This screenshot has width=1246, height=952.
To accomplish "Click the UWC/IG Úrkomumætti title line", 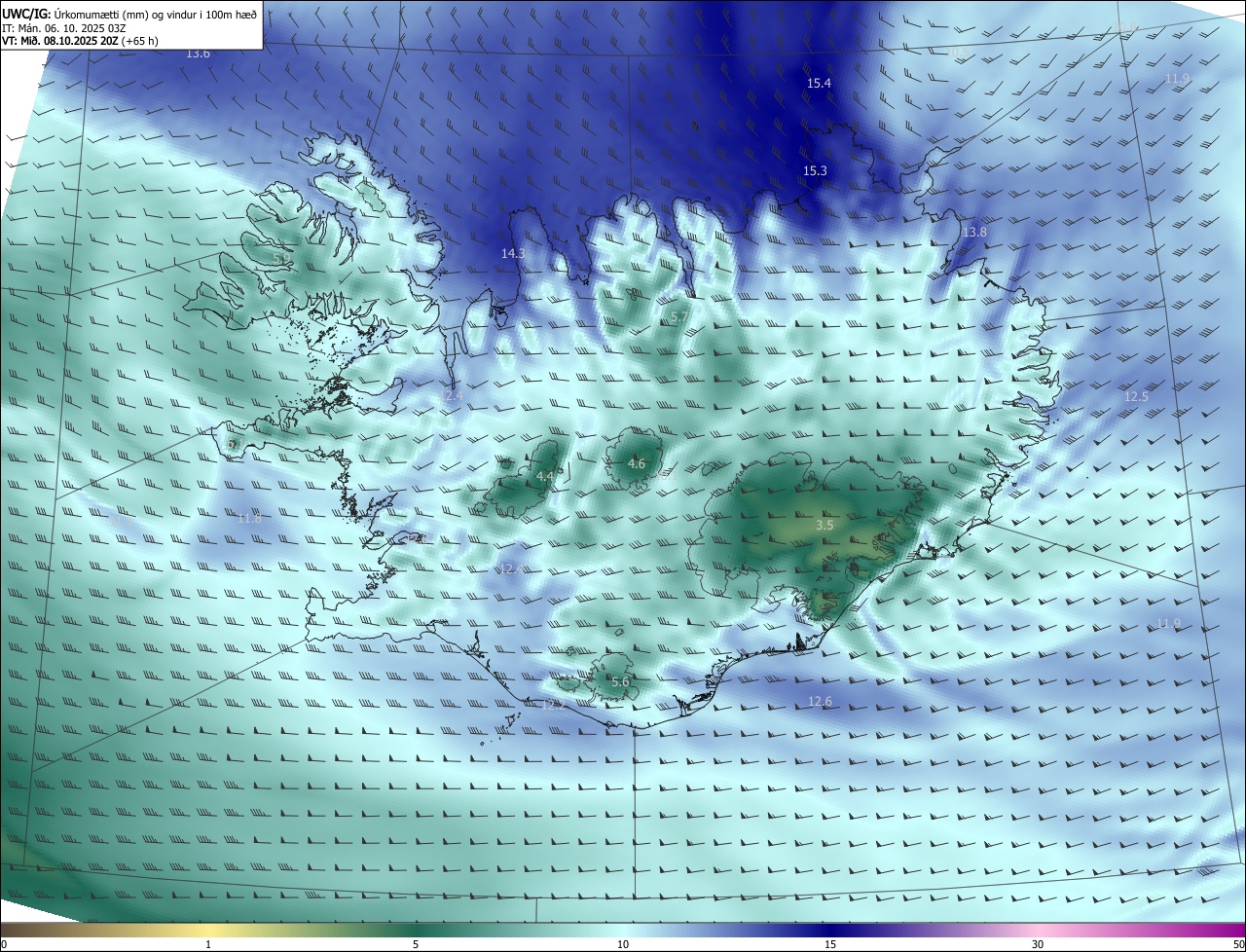I will (129, 15).
